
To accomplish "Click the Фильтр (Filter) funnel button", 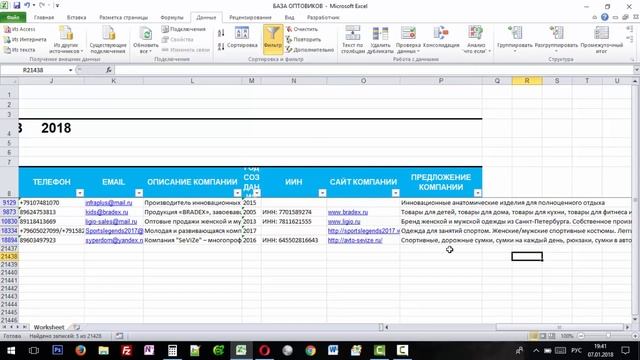I will click(273, 39).
